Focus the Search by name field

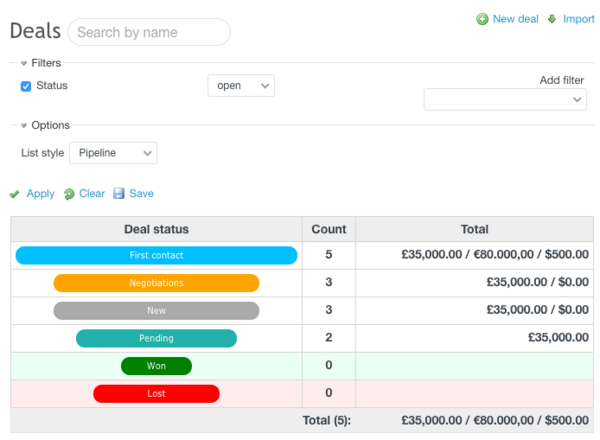click(149, 32)
